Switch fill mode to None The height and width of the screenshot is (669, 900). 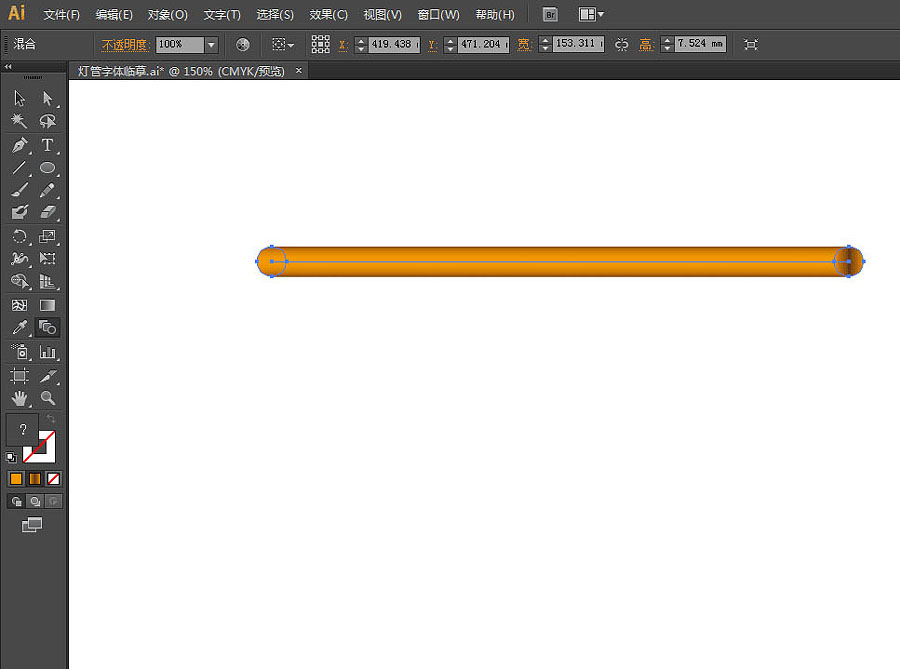(54, 478)
